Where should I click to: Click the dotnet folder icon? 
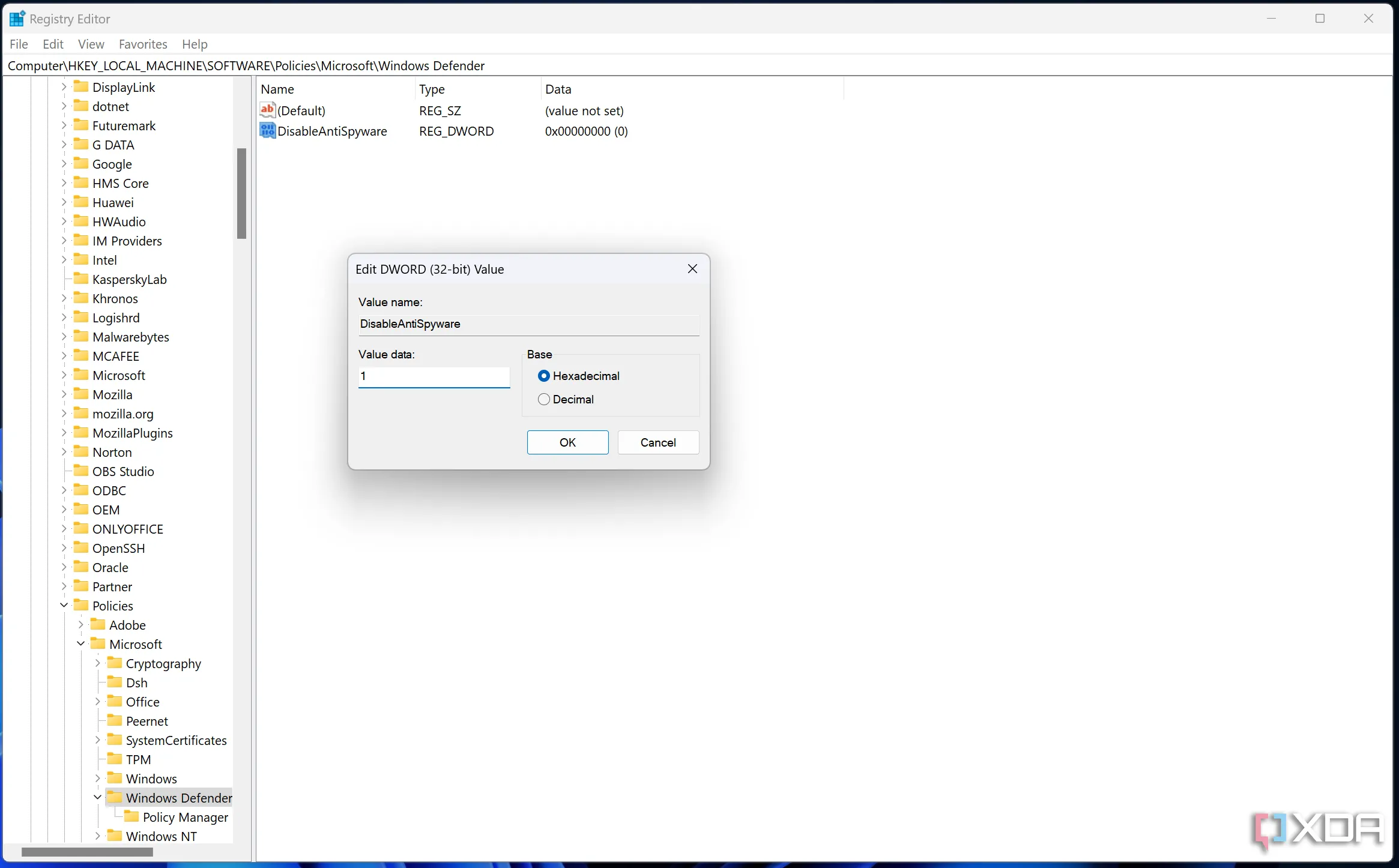pyautogui.click(x=81, y=106)
